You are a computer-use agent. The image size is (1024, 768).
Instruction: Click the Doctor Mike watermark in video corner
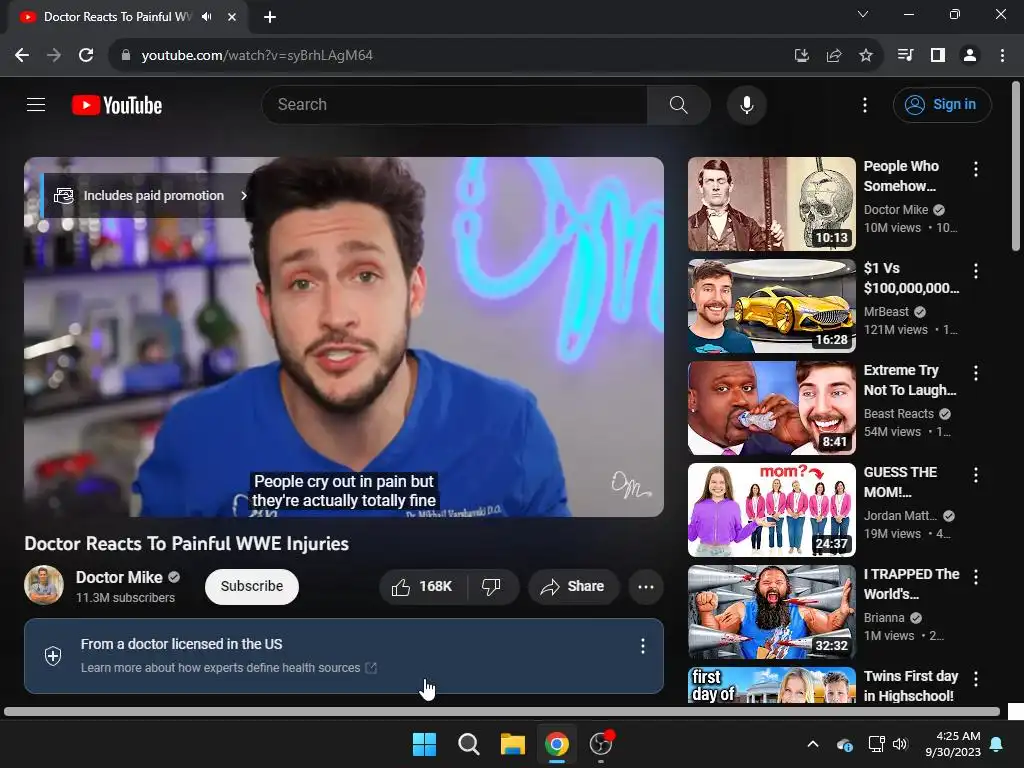(x=630, y=485)
